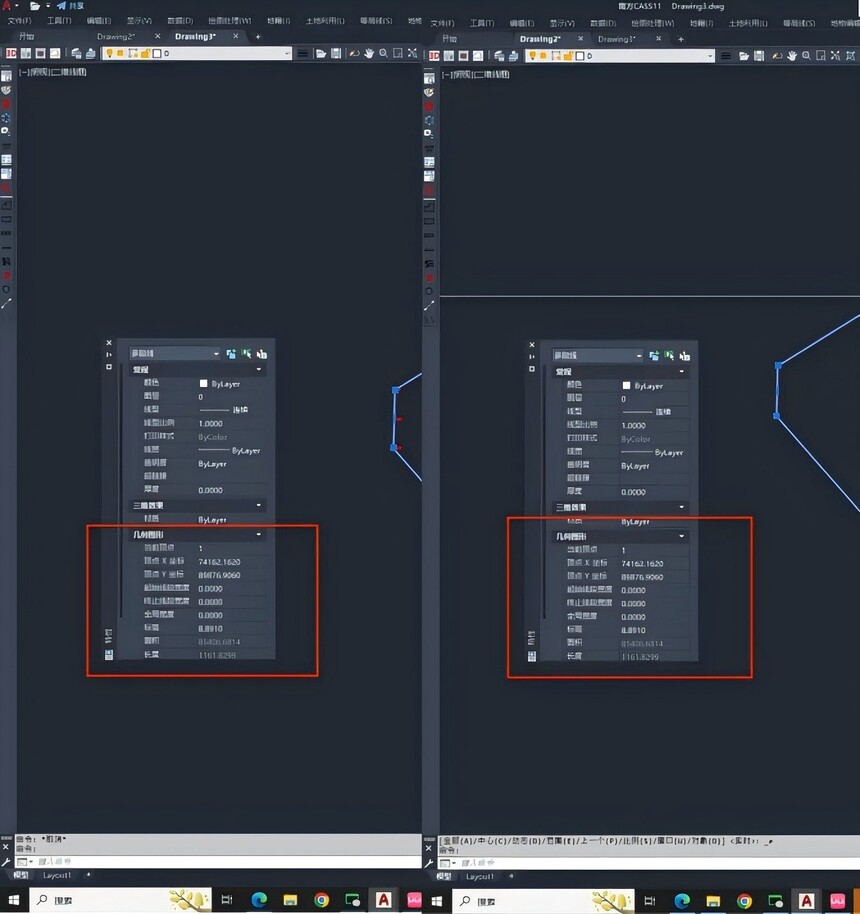Image resolution: width=860 pixels, height=914 pixels.
Task: Select the Pan hand tool in left window toolbar
Action: pos(368,54)
